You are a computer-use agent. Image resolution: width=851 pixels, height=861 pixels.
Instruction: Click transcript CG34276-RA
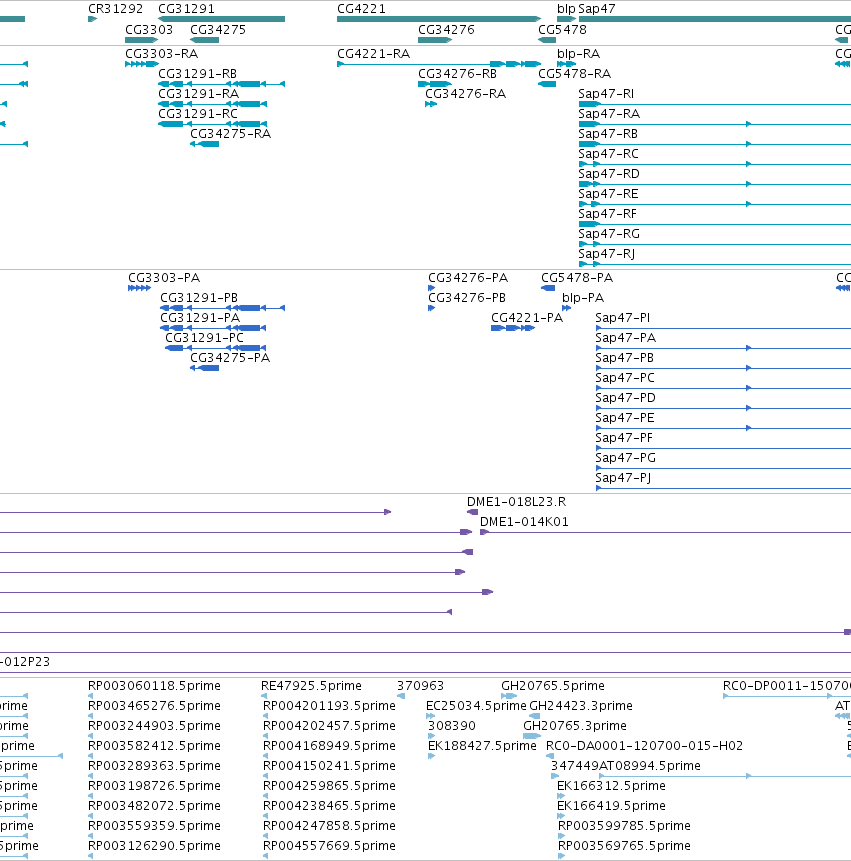coord(466,94)
